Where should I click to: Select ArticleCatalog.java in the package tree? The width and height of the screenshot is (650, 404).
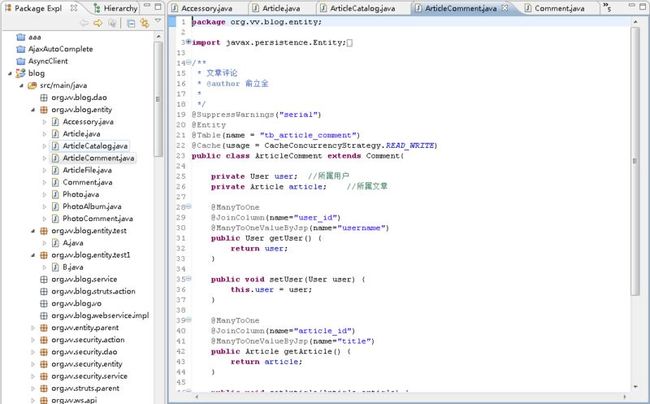tap(95, 146)
